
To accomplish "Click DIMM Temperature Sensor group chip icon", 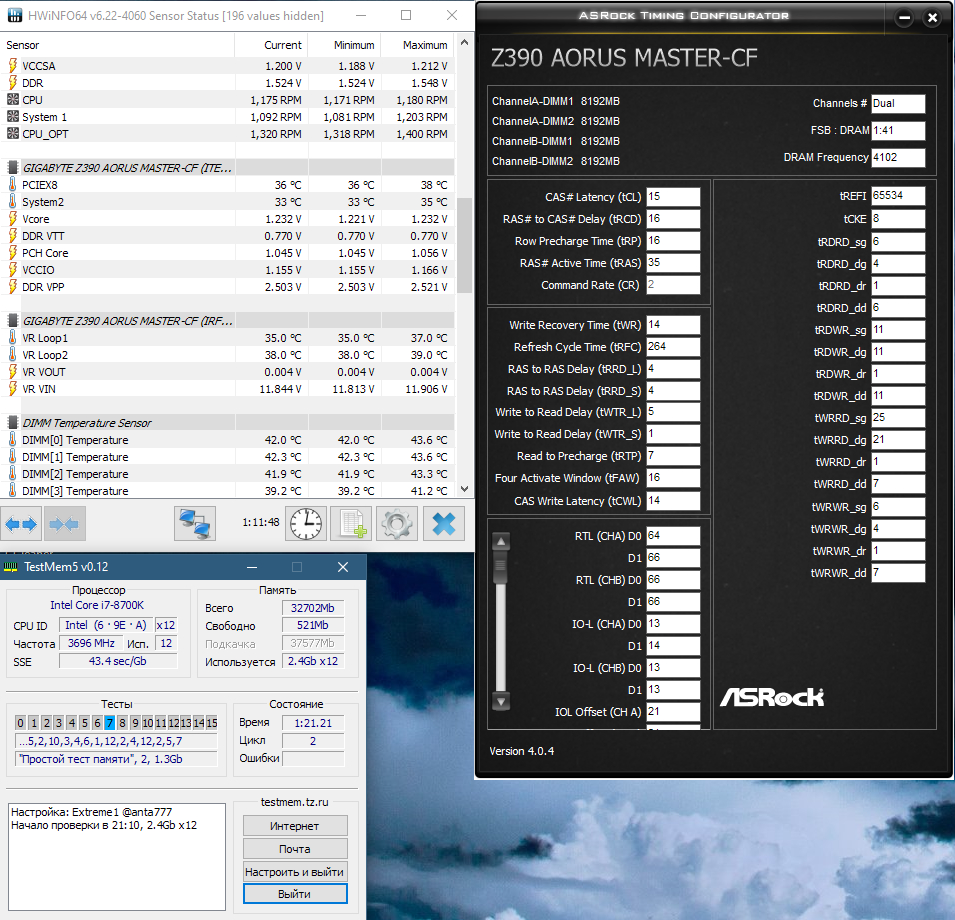I will pos(12,423).
